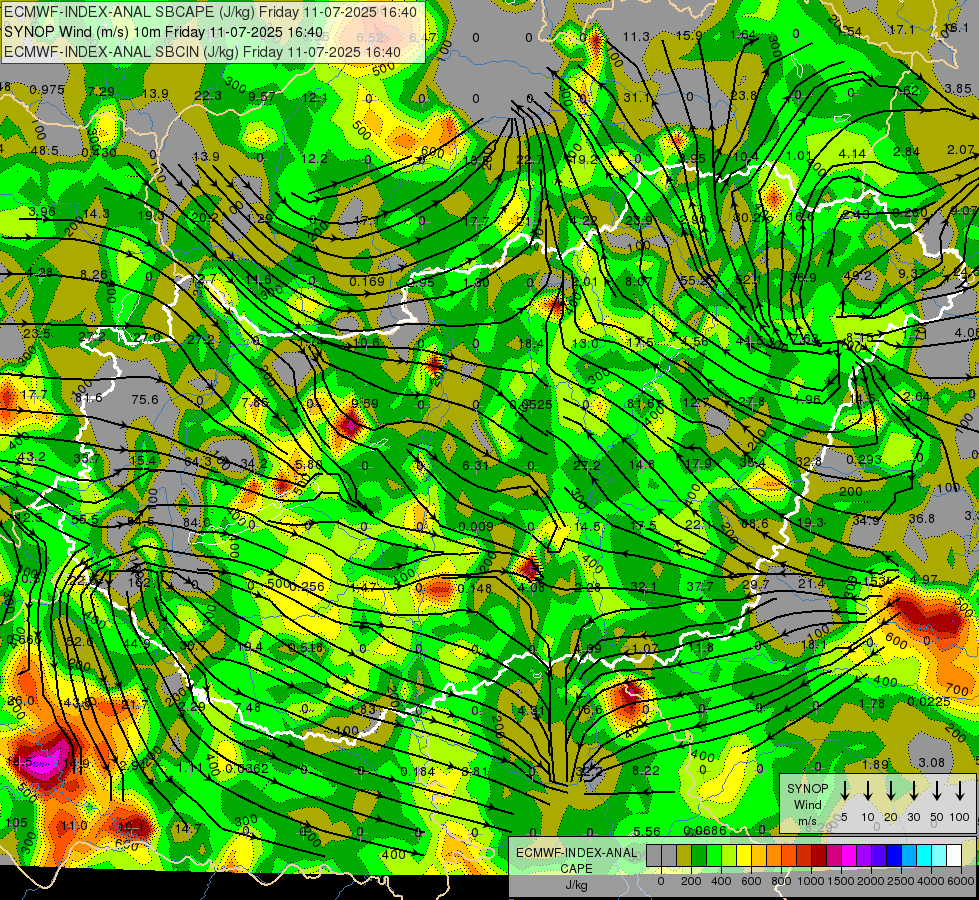Click the station value 4.97
The image size is (979, 900).
(x=923, y=580)
